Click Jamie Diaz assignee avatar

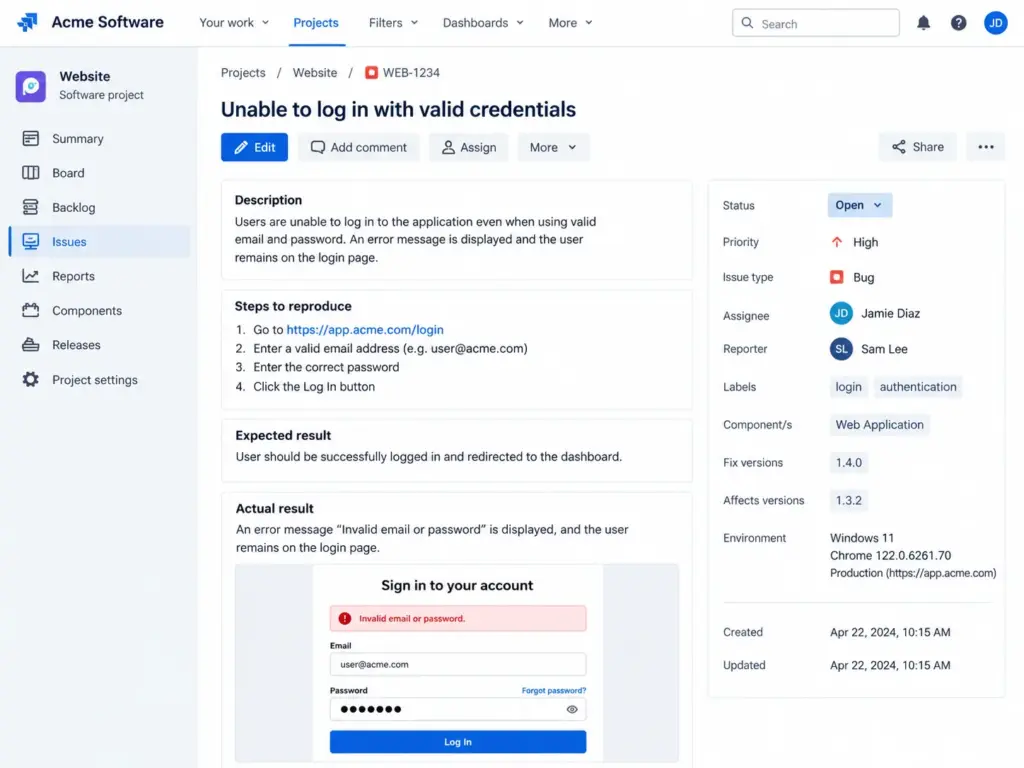point(841,313)
